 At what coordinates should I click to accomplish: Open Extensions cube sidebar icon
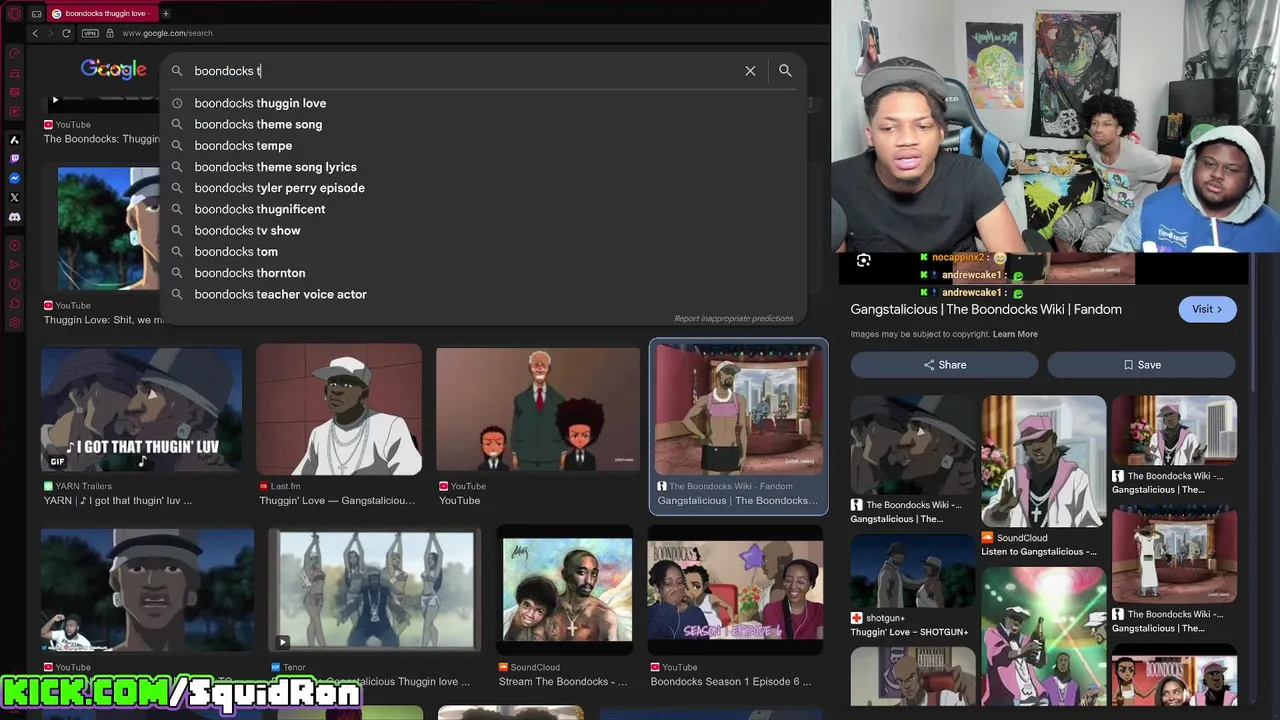tap(14, 303)
